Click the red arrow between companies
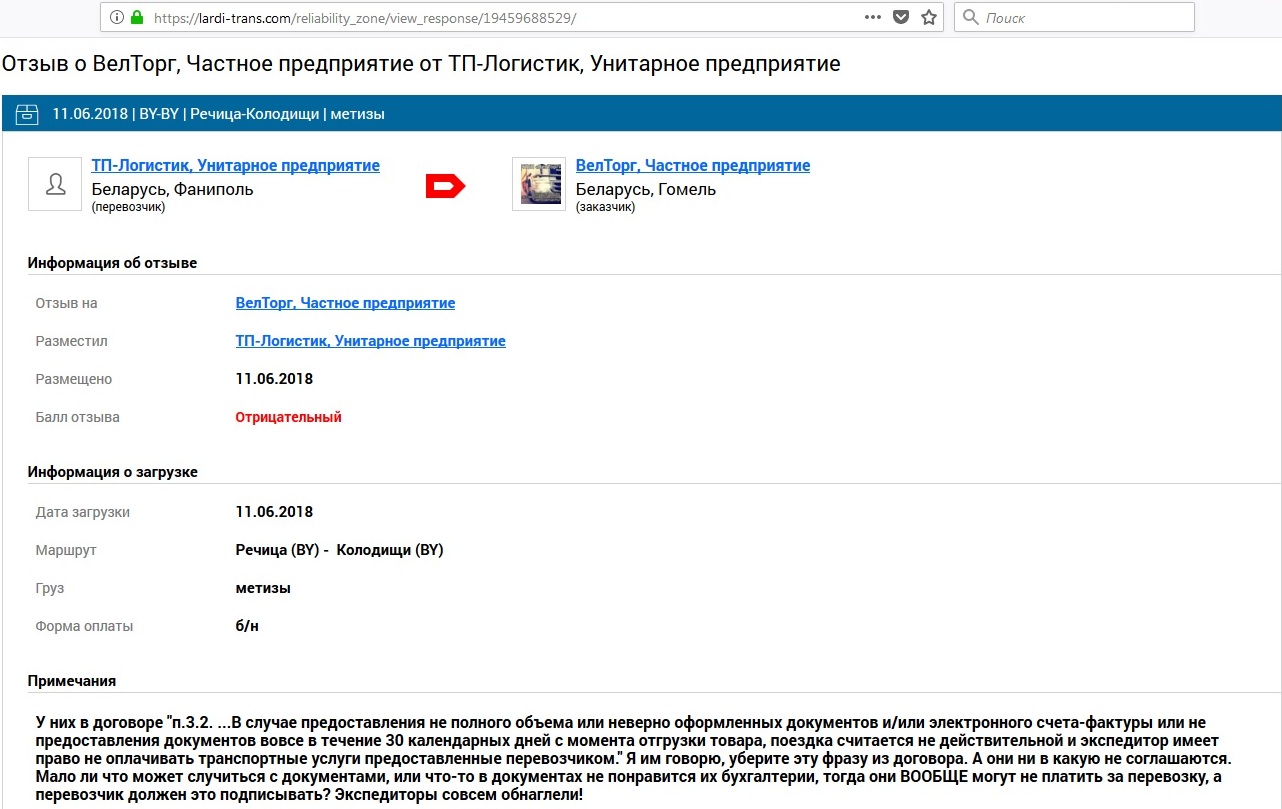Viewport: 1282px width, 809px height. point(446,186)
